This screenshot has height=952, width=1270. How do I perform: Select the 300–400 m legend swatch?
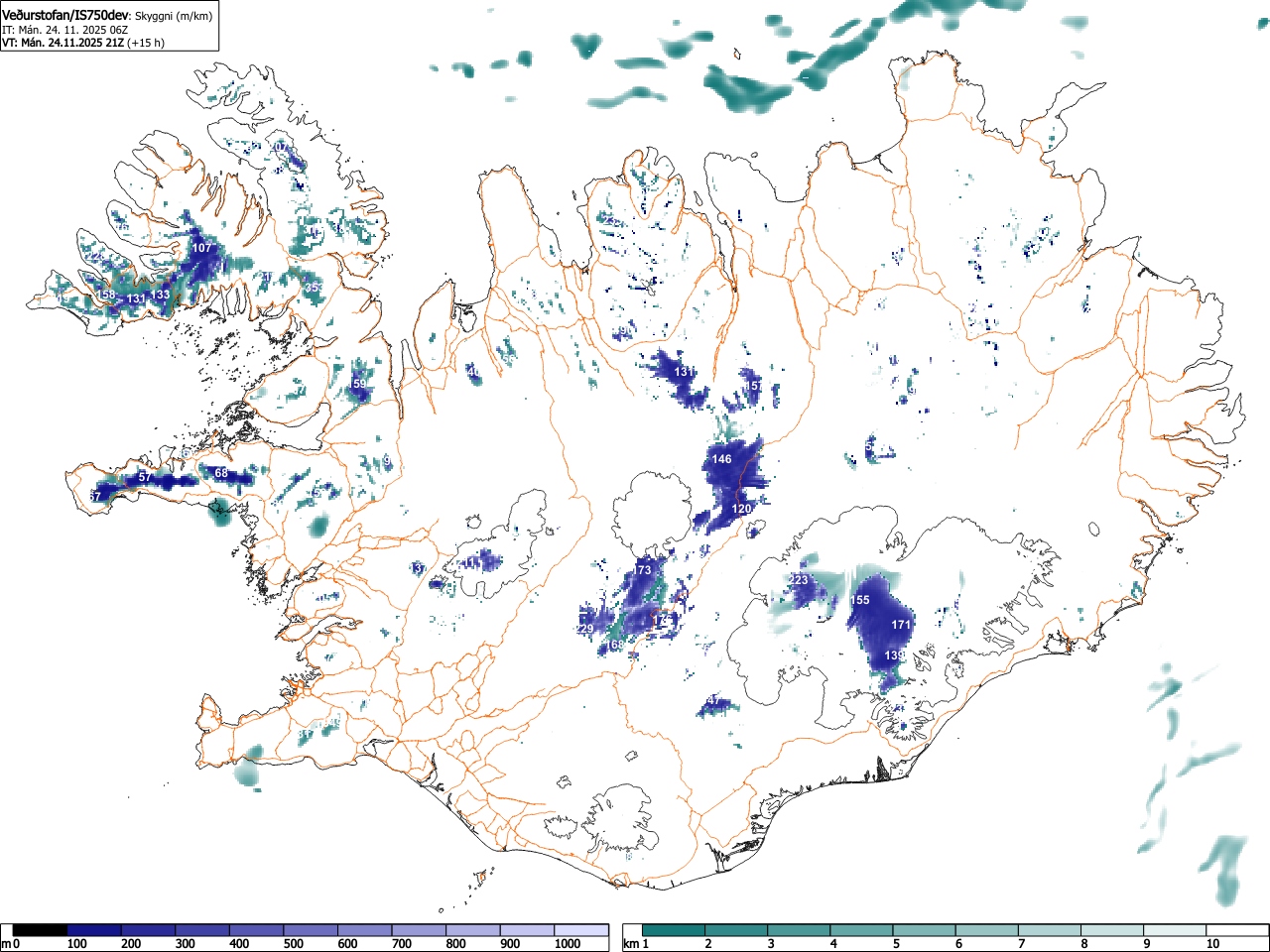pos(202,930)
